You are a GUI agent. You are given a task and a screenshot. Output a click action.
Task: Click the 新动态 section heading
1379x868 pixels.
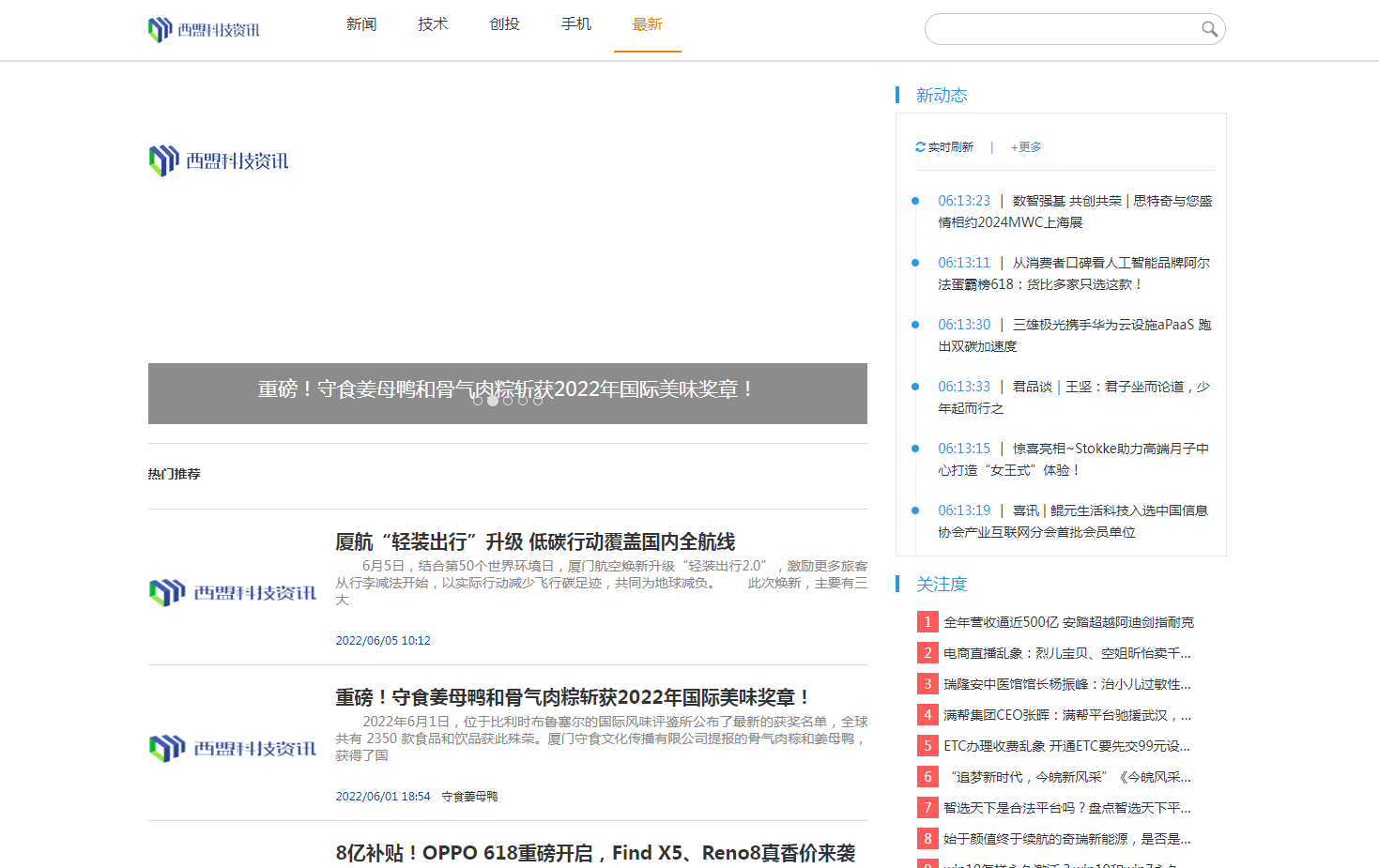[x=942, y=95]
